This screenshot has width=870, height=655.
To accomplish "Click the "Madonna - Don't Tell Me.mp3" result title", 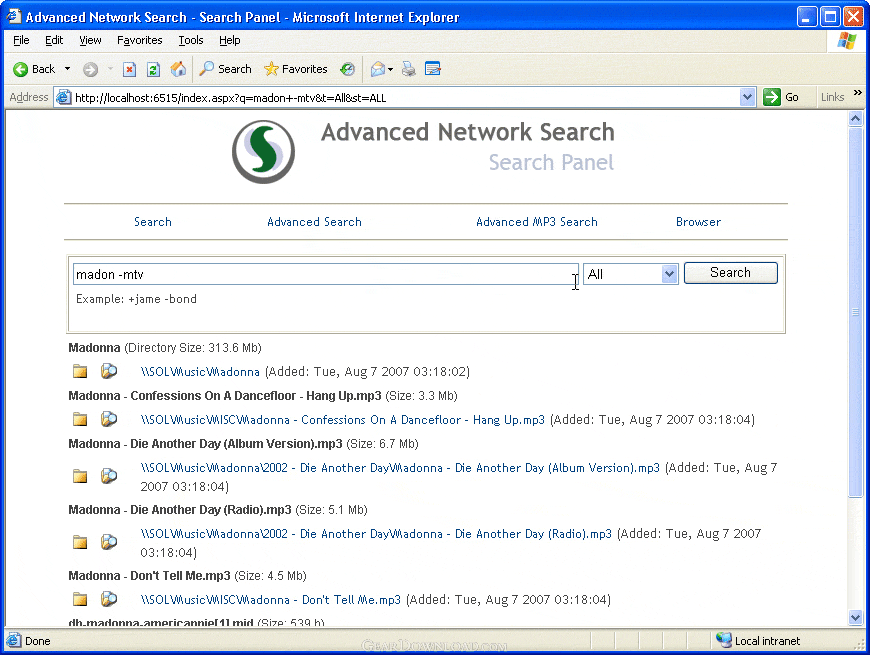I will [149, 576].
